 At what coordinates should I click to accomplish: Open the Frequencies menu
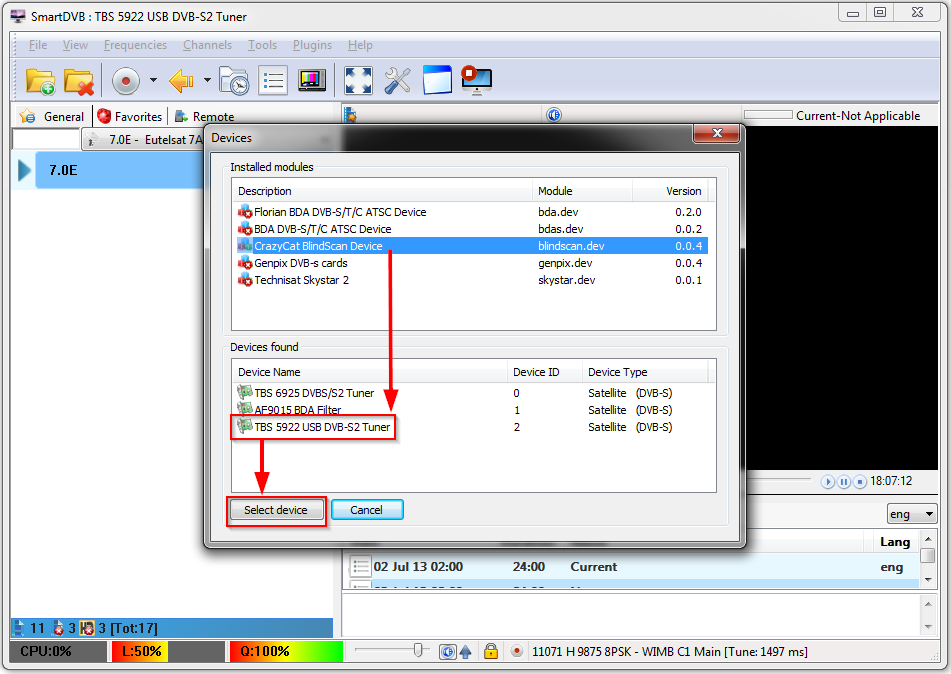[x=135, y=45]
